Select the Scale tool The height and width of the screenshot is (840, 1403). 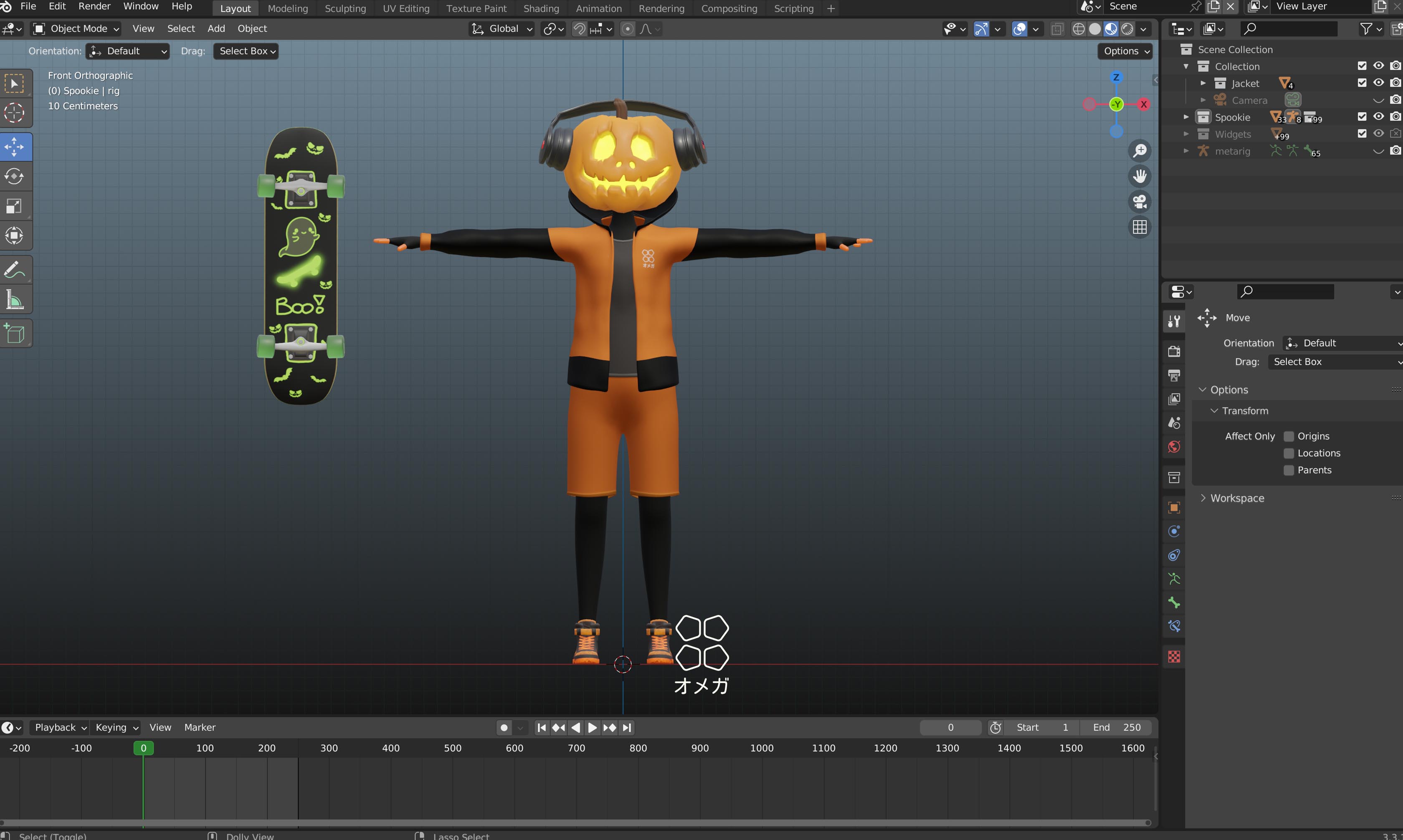[x=15, y=206]
